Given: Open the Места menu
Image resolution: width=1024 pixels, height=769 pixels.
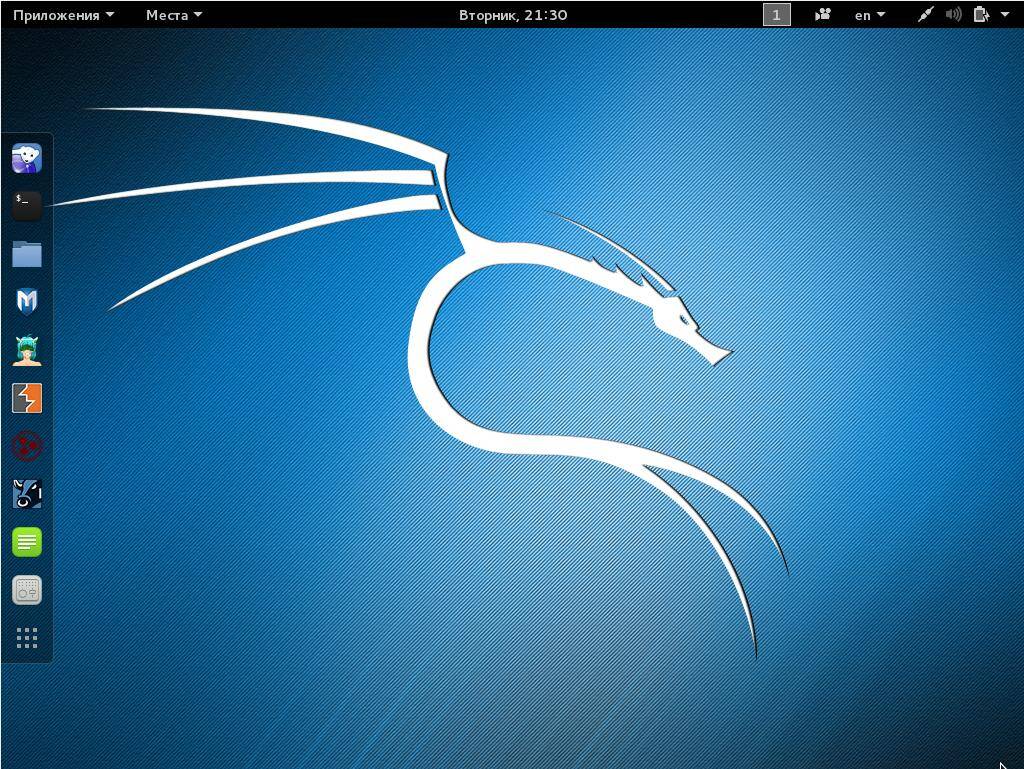Looking at the screenshot, I should pos(173,15).
